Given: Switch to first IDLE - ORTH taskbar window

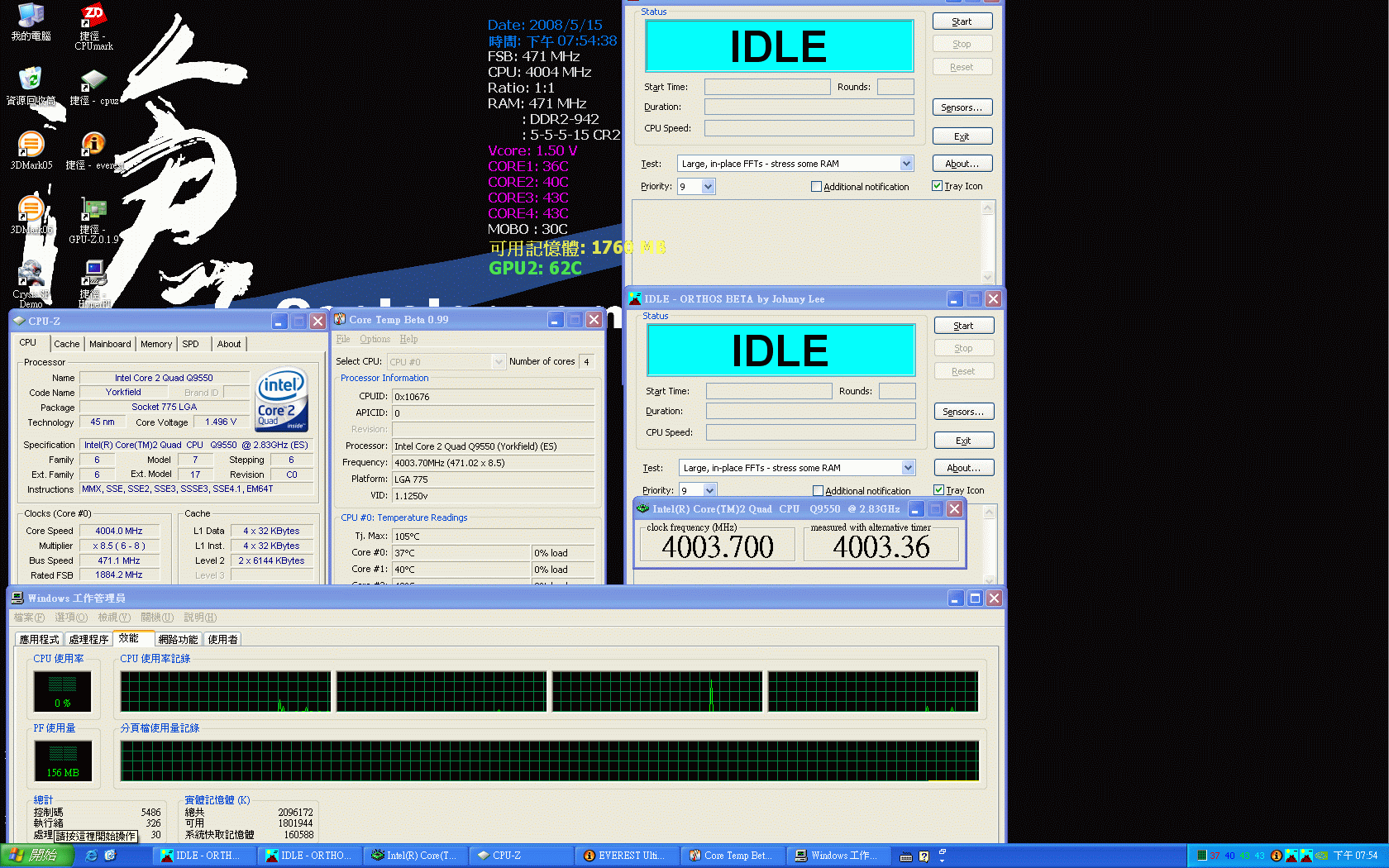Looking at the screenshot, I should (x=204, y=856).
